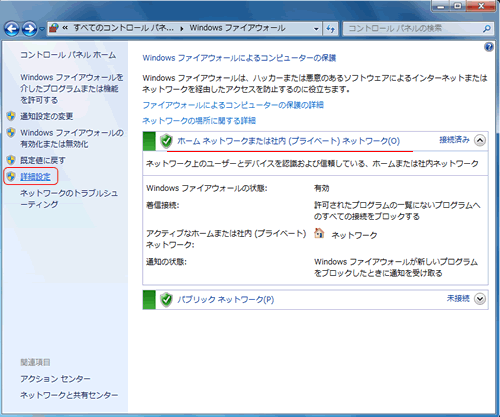Click Windows ファイアウォールの状態 label

click(207, 188)
